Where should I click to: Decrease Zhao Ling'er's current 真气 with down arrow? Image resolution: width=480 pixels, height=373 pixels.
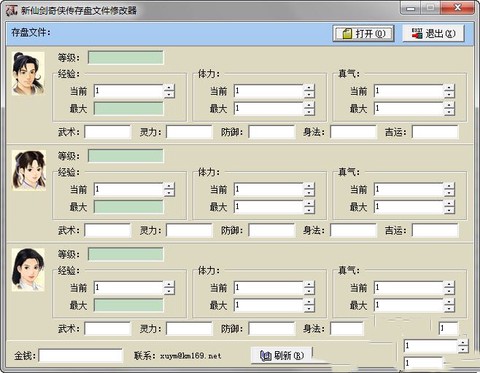pyautogui.click(x=449, y=193)
